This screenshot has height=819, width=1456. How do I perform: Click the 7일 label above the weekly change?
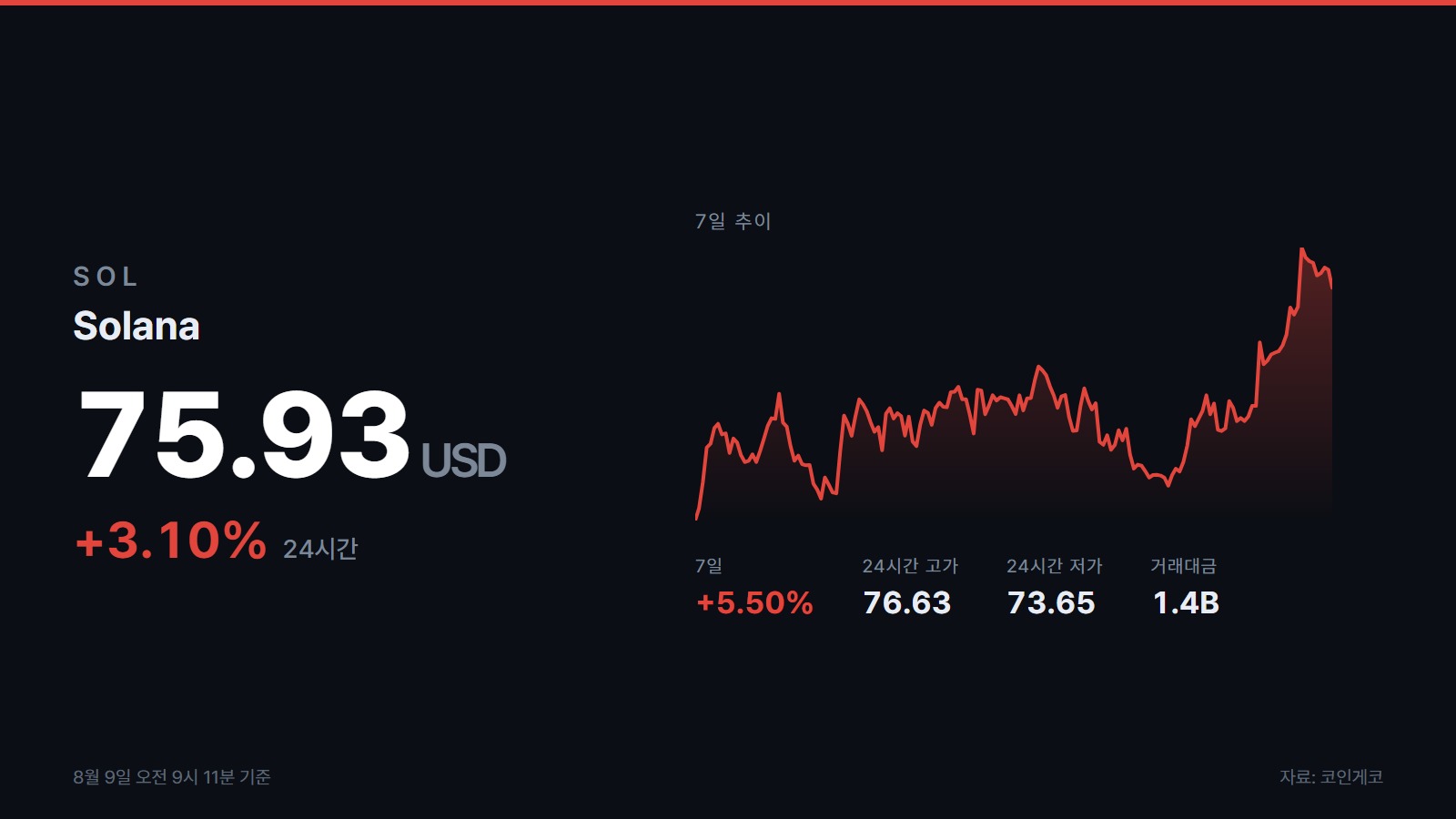709,566
